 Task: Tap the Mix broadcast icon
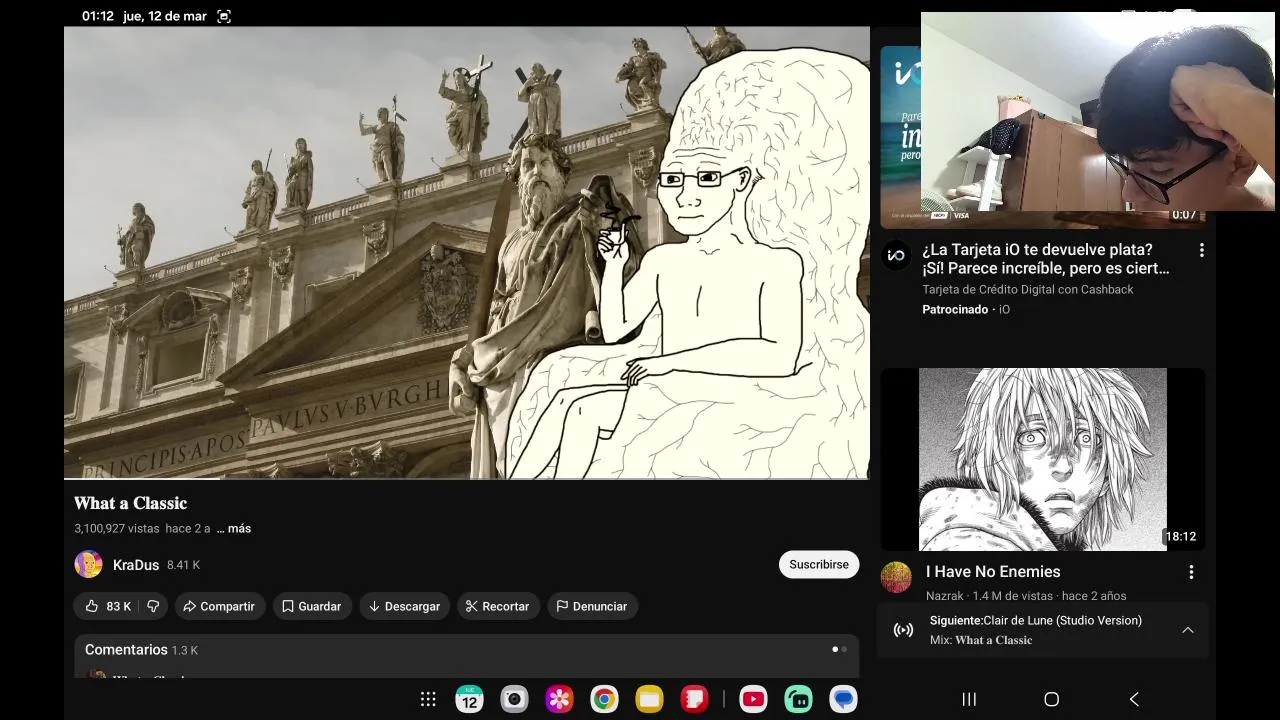click(x=903, y=630)
